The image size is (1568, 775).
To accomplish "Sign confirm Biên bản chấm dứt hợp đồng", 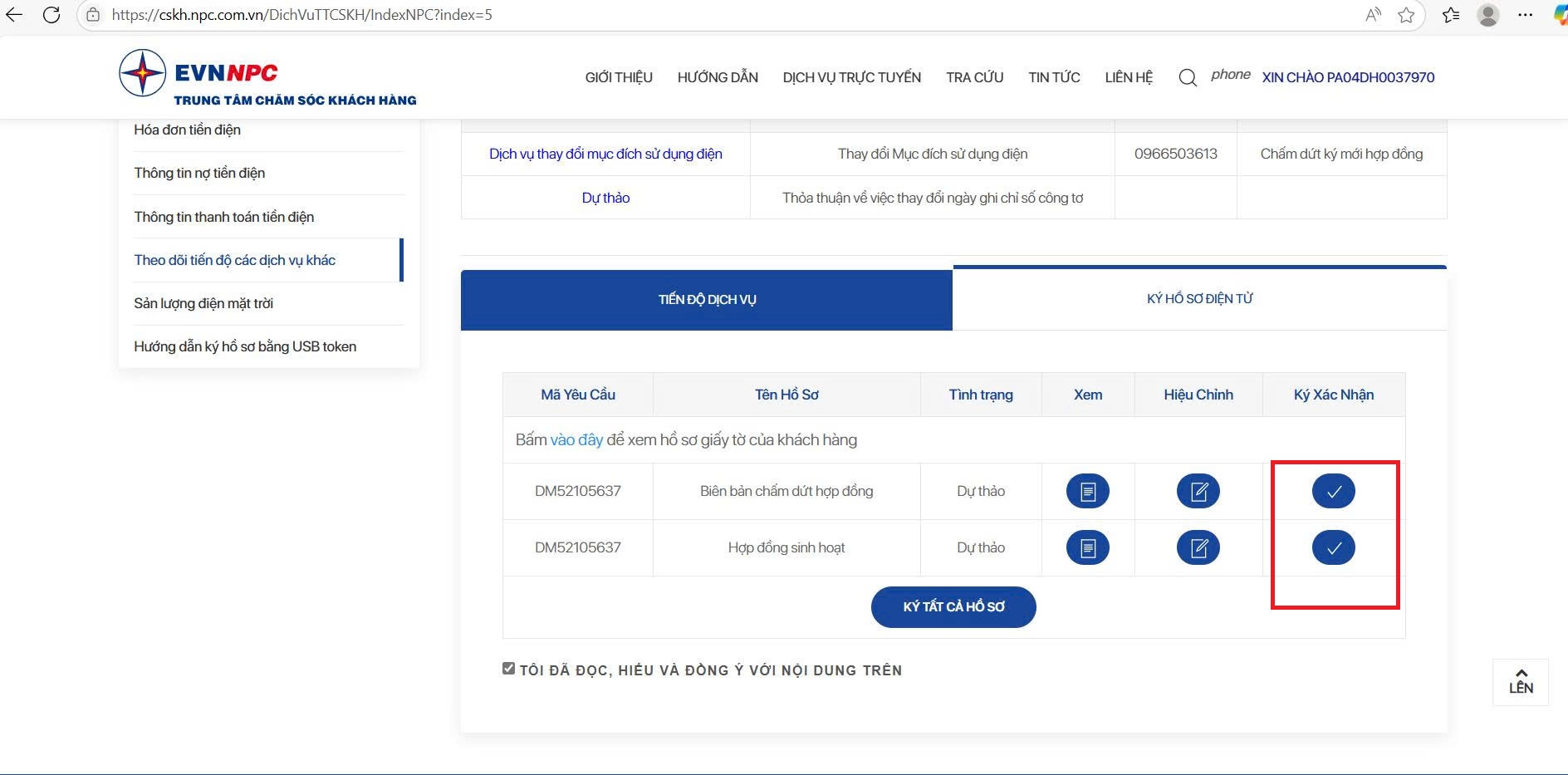I will pyautogui.click(x=1333, y=492).
